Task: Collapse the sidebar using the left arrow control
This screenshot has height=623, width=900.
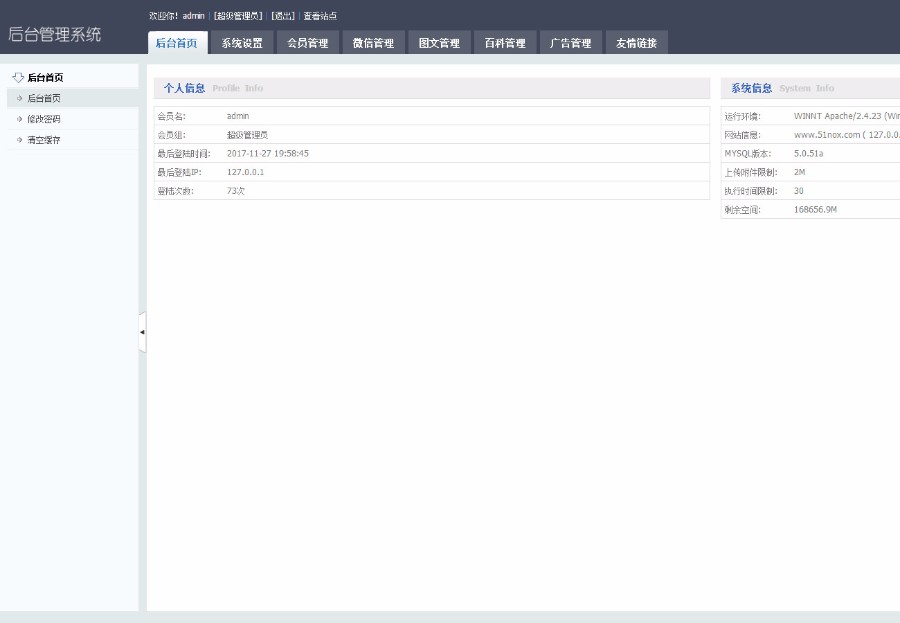Action: click(142, 333)
